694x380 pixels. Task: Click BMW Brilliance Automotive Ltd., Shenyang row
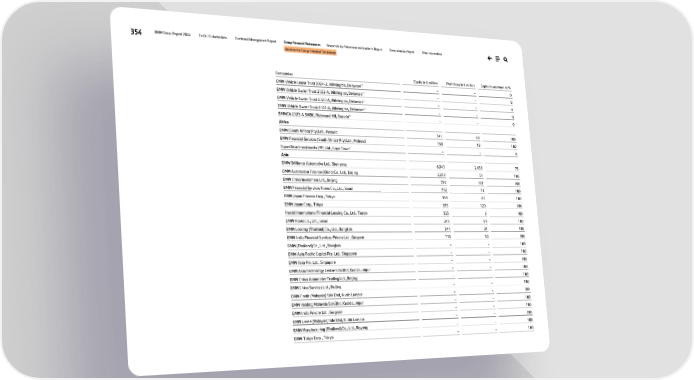tap(400, 165)
